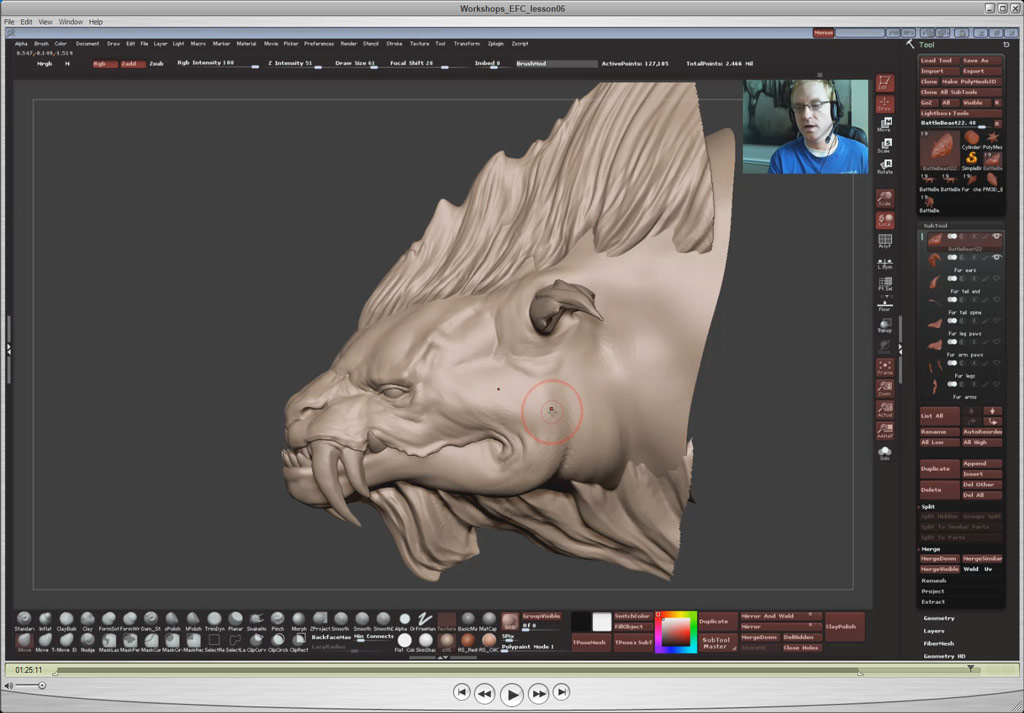Click the color picker square

676,631
